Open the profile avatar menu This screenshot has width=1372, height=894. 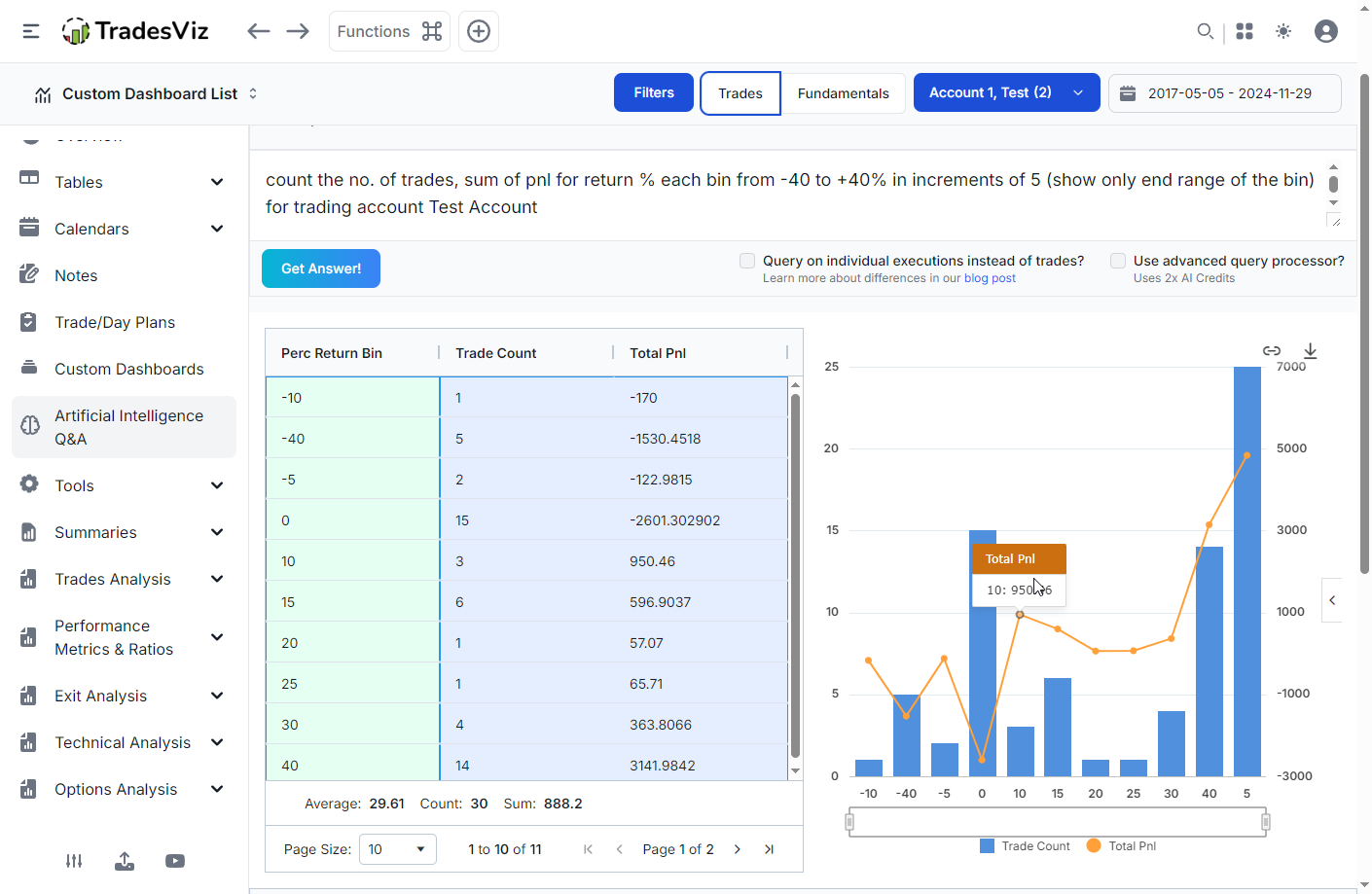click(x=1325, y=31)
